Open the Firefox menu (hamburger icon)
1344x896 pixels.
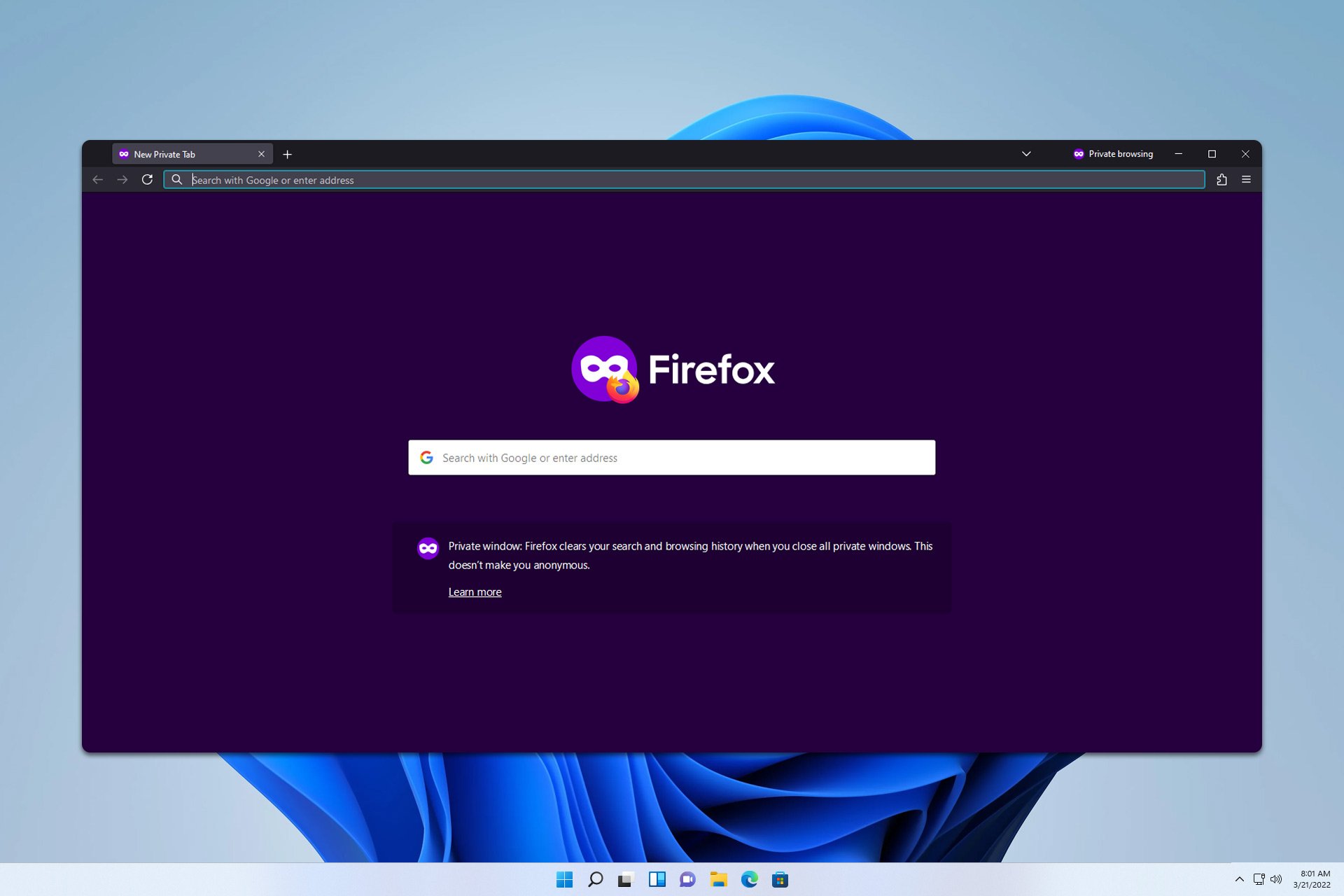coord(1247,179)
